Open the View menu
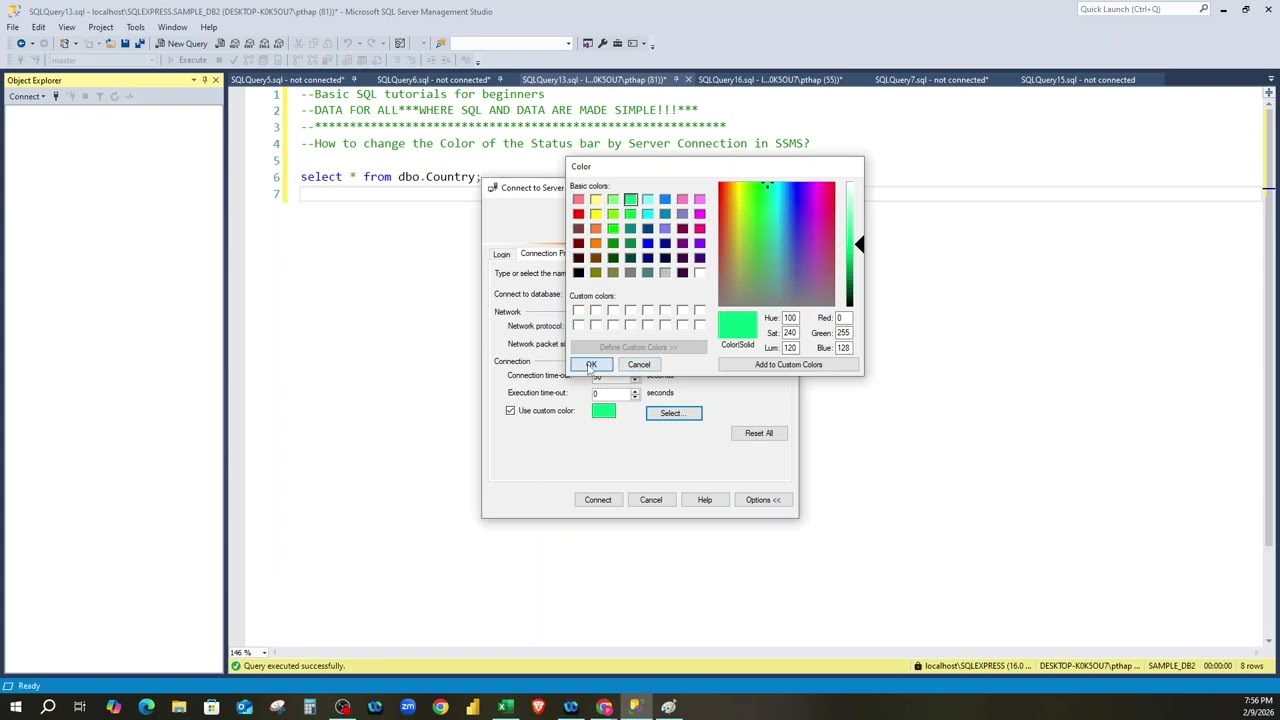The image size is (1280, 720). [x=66, y=27]
